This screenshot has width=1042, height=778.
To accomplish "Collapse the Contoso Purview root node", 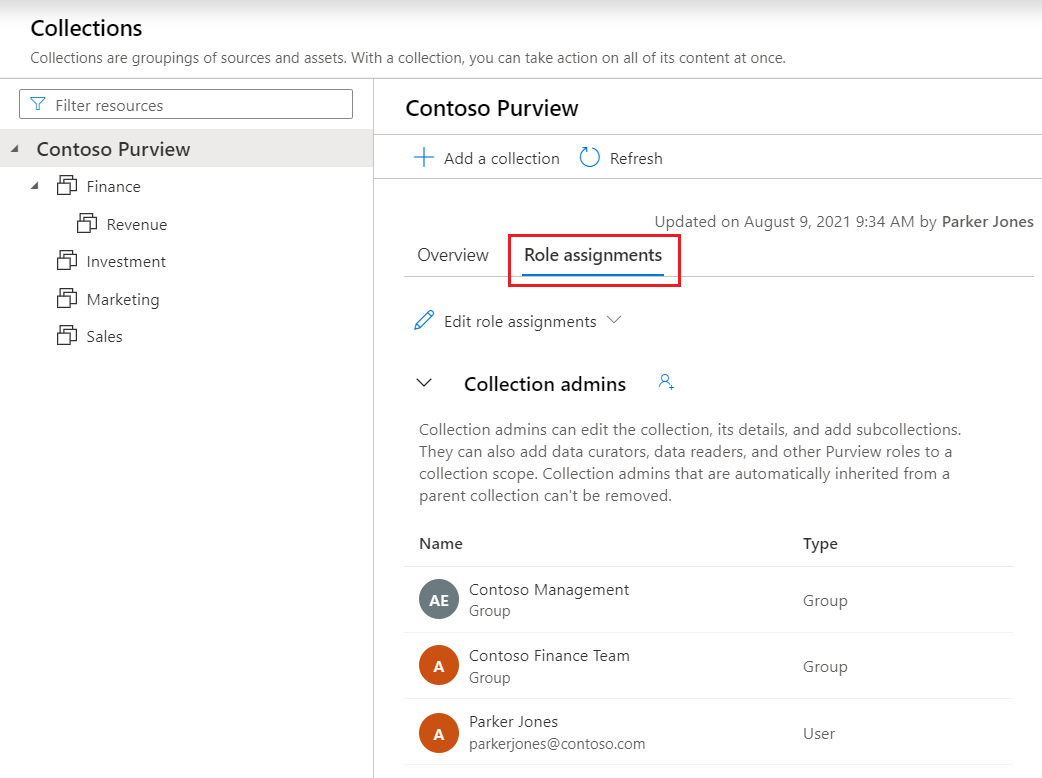I will (x=16, y=148).
